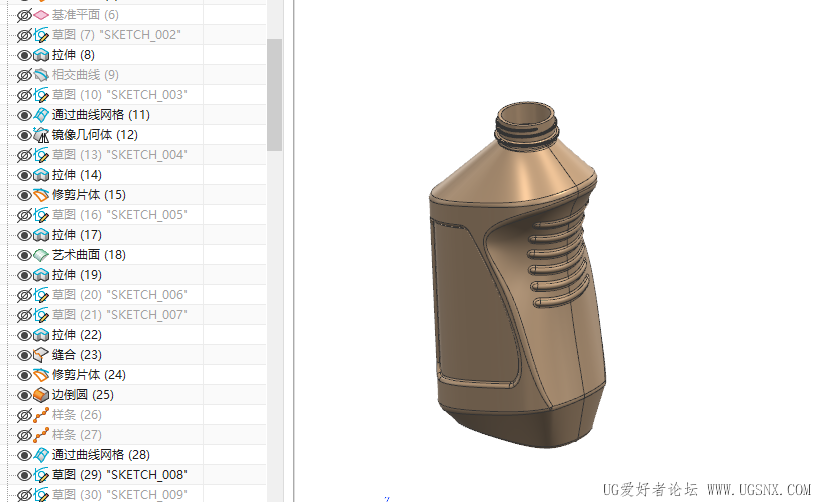Select 草图 (29) "SKETCH_008" text
This screenshot has width=816, height=502.
(120, 475)
